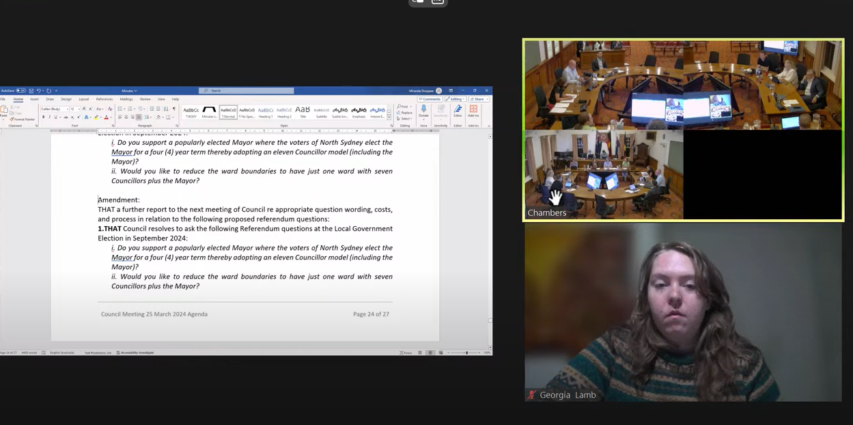The width and height of the screenshot is (853, 425).
Task: Open the Review ribbon tab
Action: pyautogui.click(x=145, y=99)
